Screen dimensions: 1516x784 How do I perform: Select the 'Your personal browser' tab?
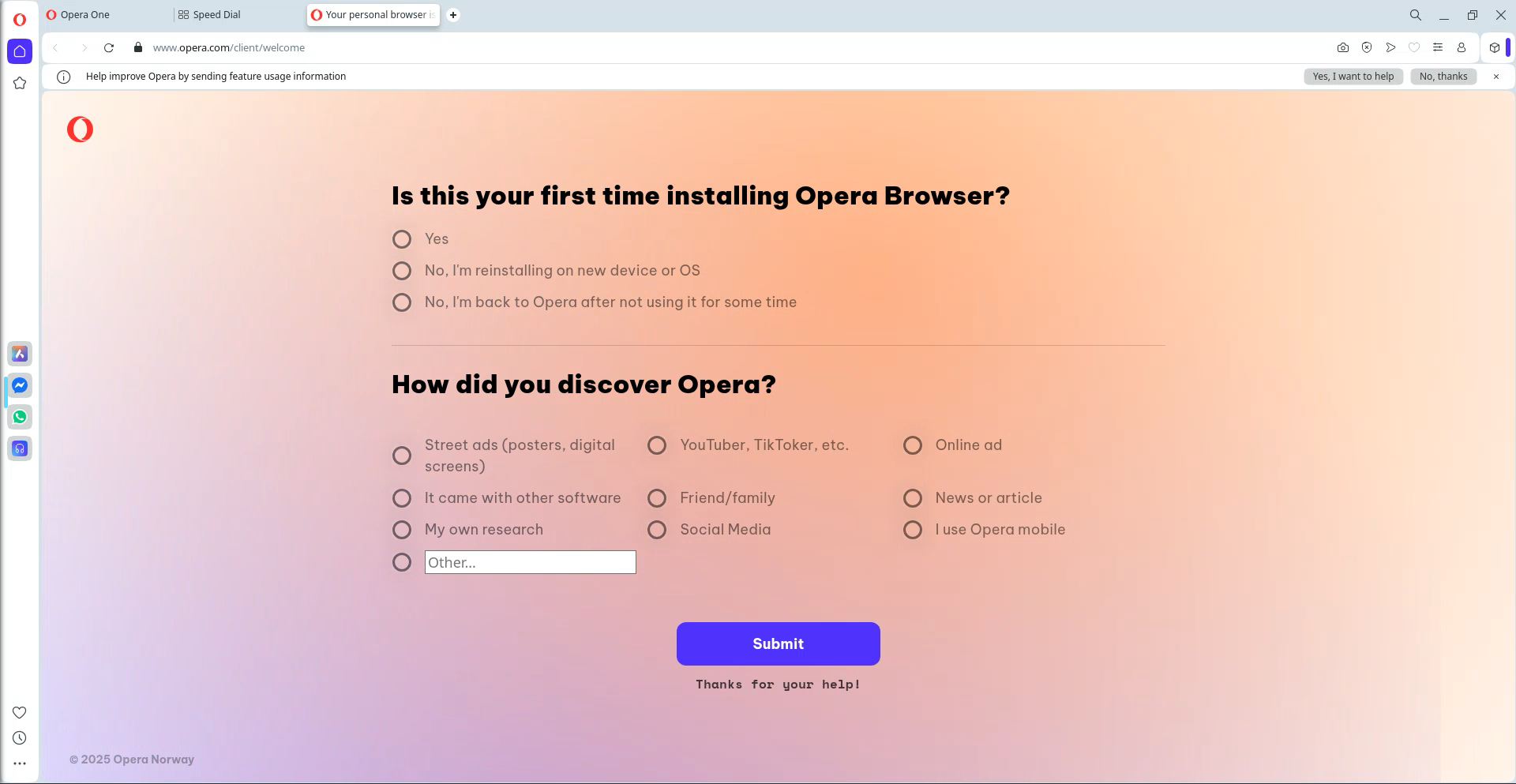373,15
